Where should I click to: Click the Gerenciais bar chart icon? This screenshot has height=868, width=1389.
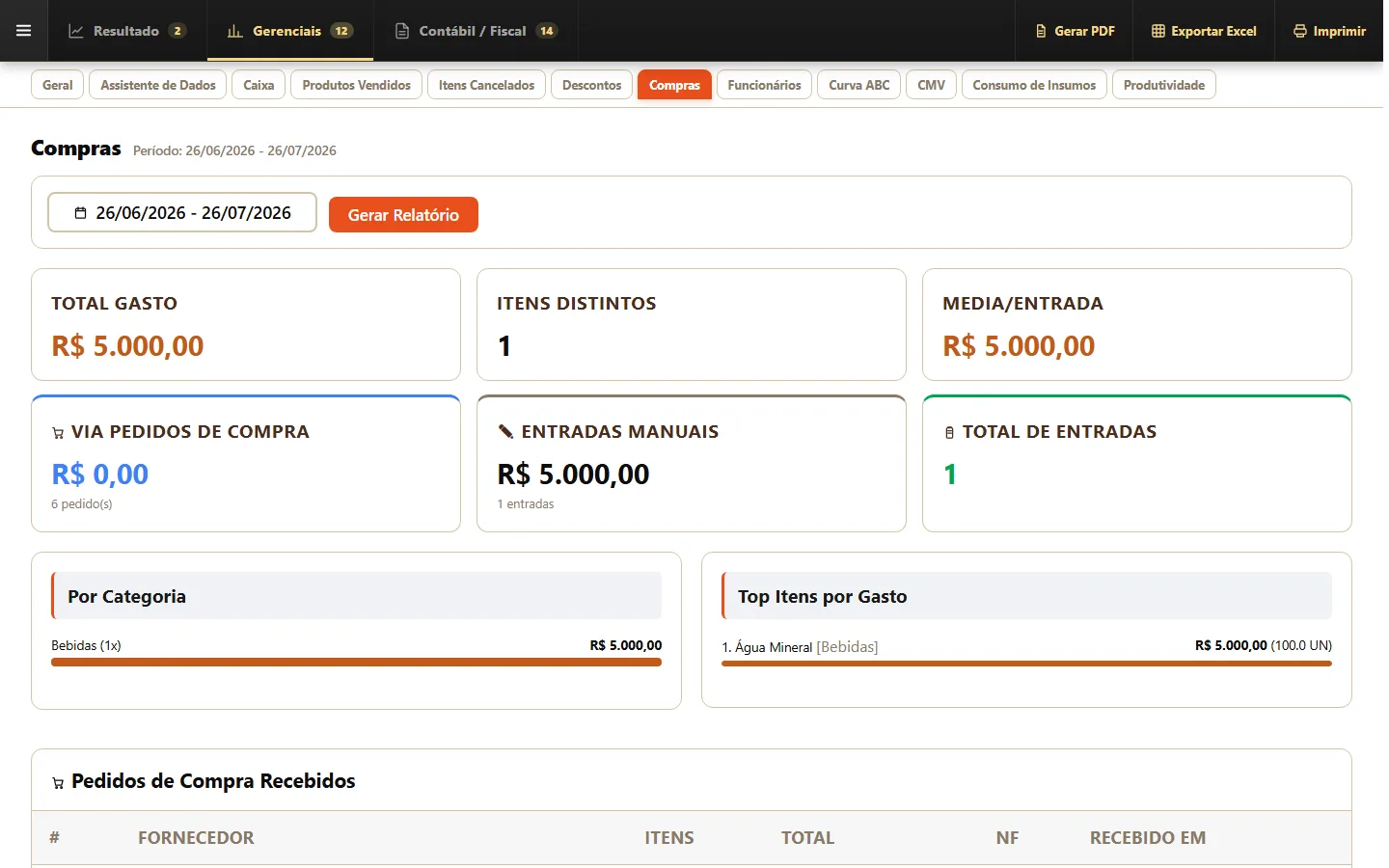[x=235, y=31]
